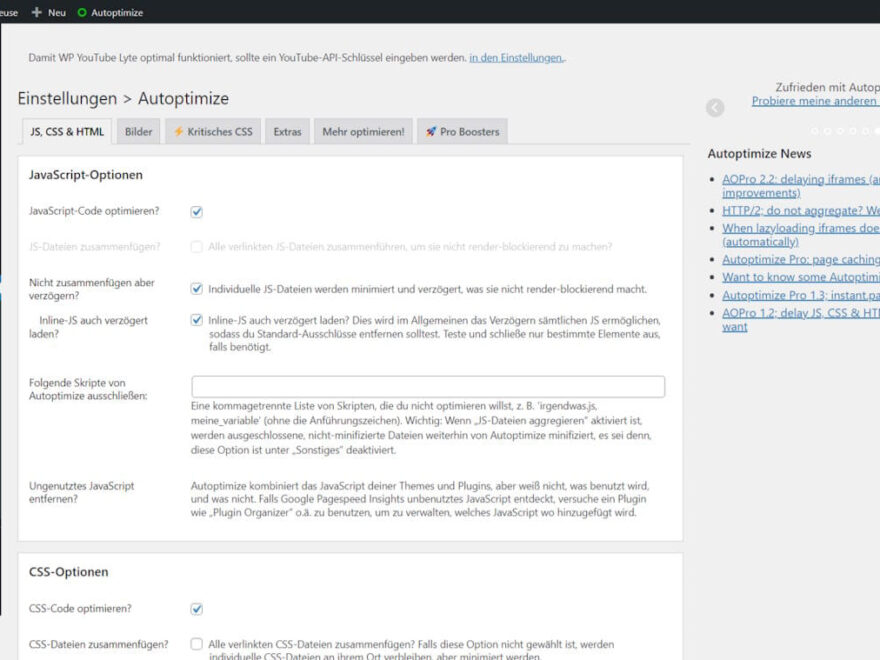880x660 pixels.
Task: Follow the "in den Einstellungen" link
Action: [516, 58]
